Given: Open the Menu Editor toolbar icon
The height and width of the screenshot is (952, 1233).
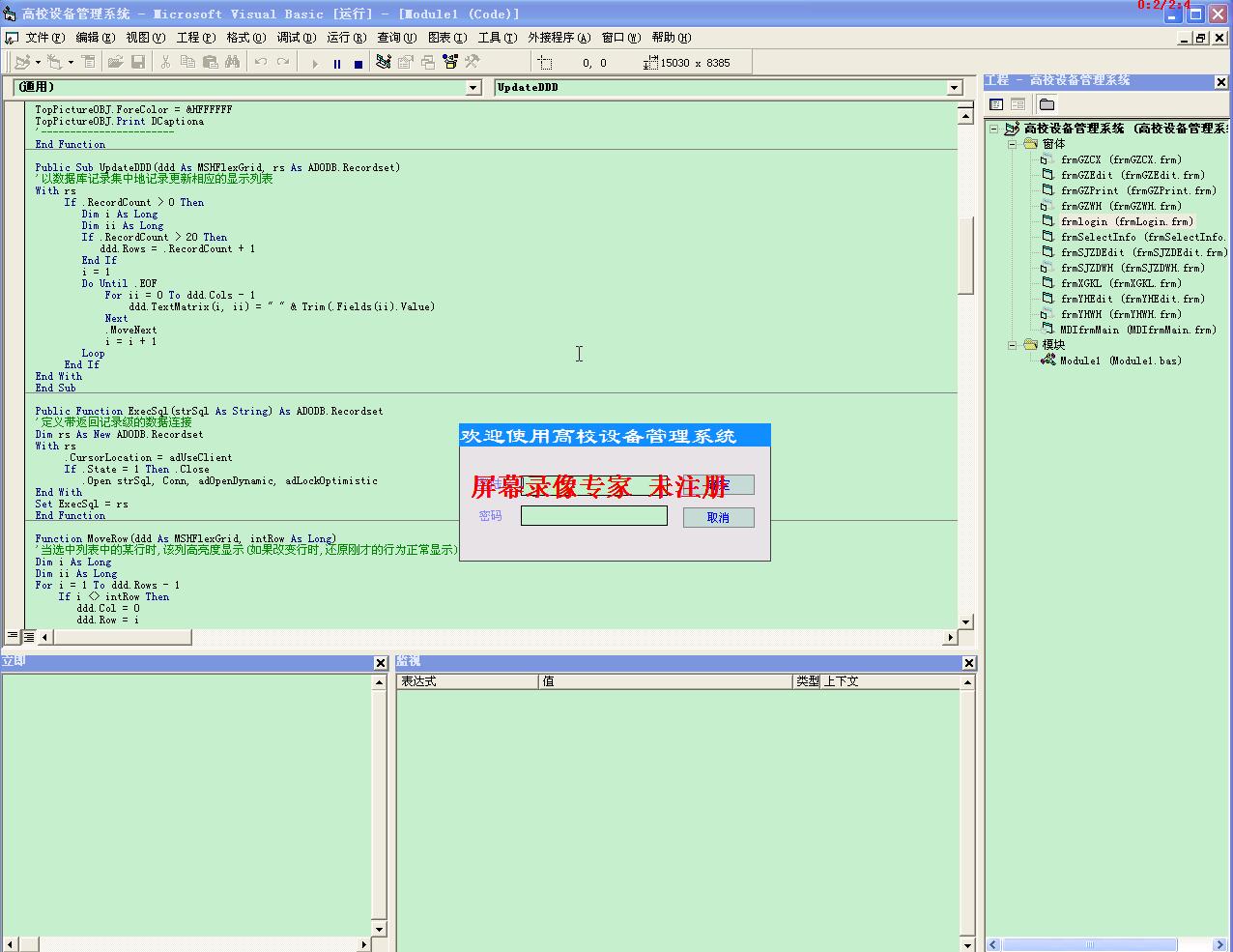Looking at the screenshot, I should [88, 62].
